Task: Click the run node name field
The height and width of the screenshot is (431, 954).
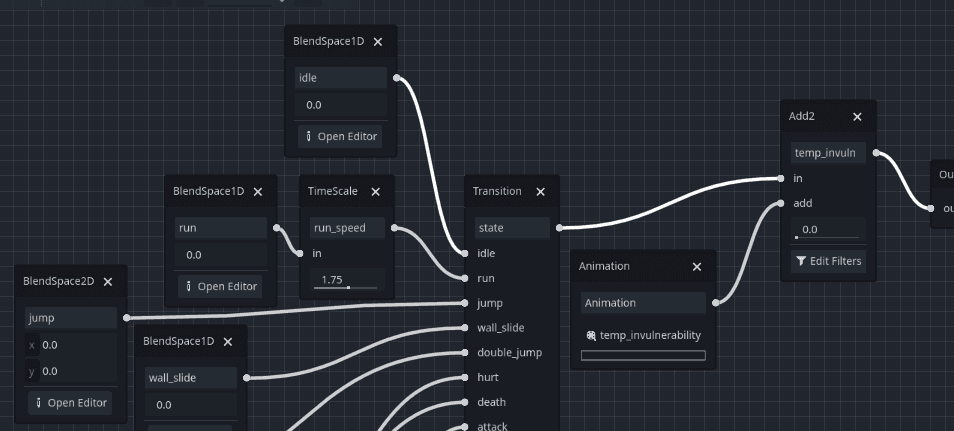Action: [221, 228]
